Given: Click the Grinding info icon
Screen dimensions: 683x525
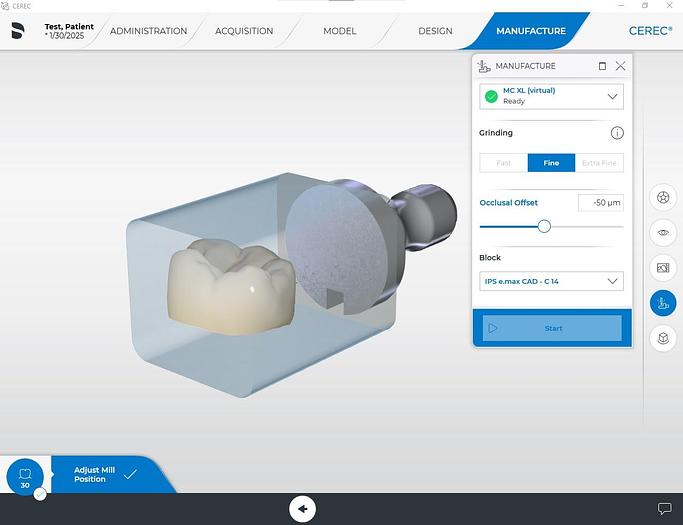Looking at the screenshot, I should pyautogui.click(x=617, y=133).
